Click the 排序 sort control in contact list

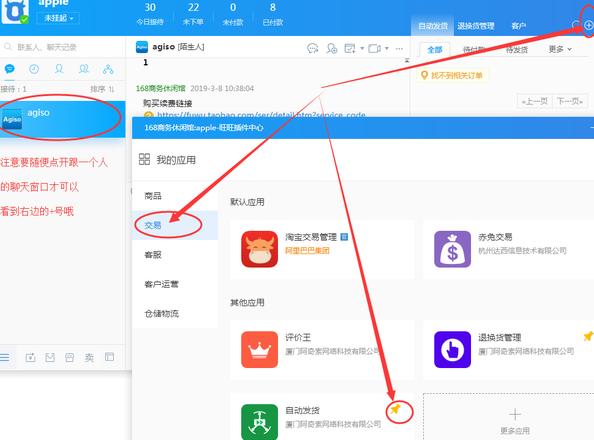click(102, 89)
